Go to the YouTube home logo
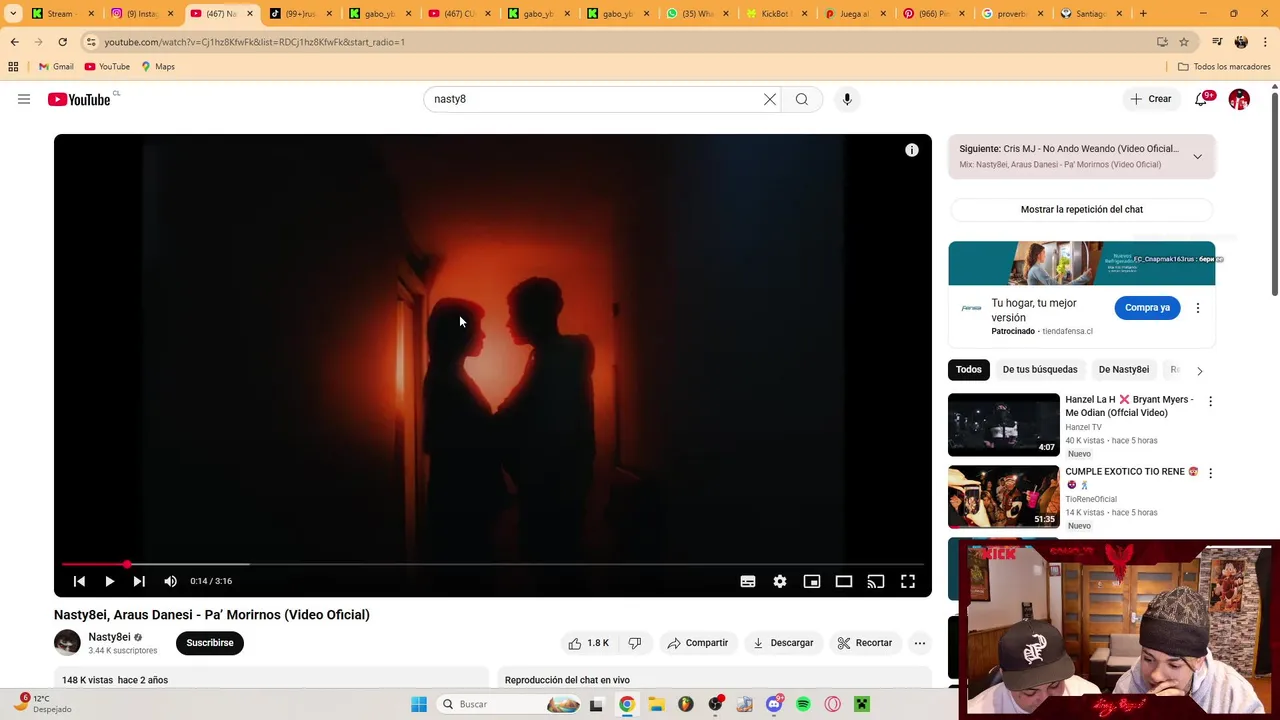 click(79, 99)
